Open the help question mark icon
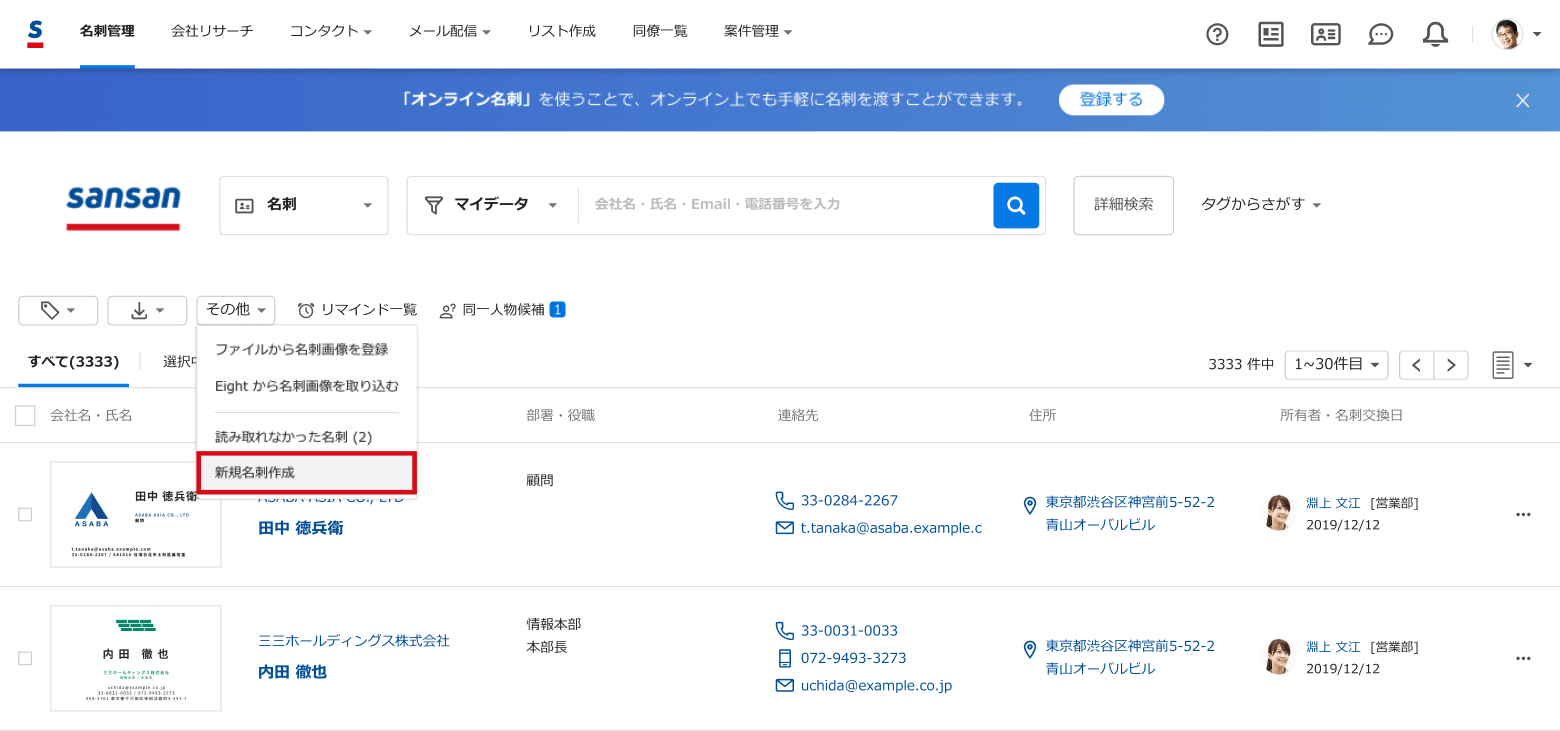The height and width of the screenshot is (731, 1560). [1217, 34]
